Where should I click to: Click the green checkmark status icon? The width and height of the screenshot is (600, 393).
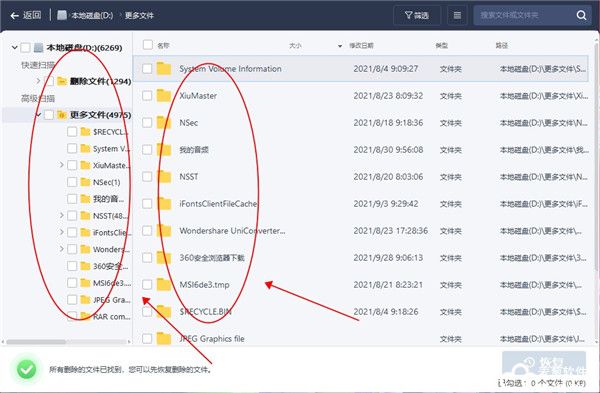pyautogui.click(x=26, y=369)
